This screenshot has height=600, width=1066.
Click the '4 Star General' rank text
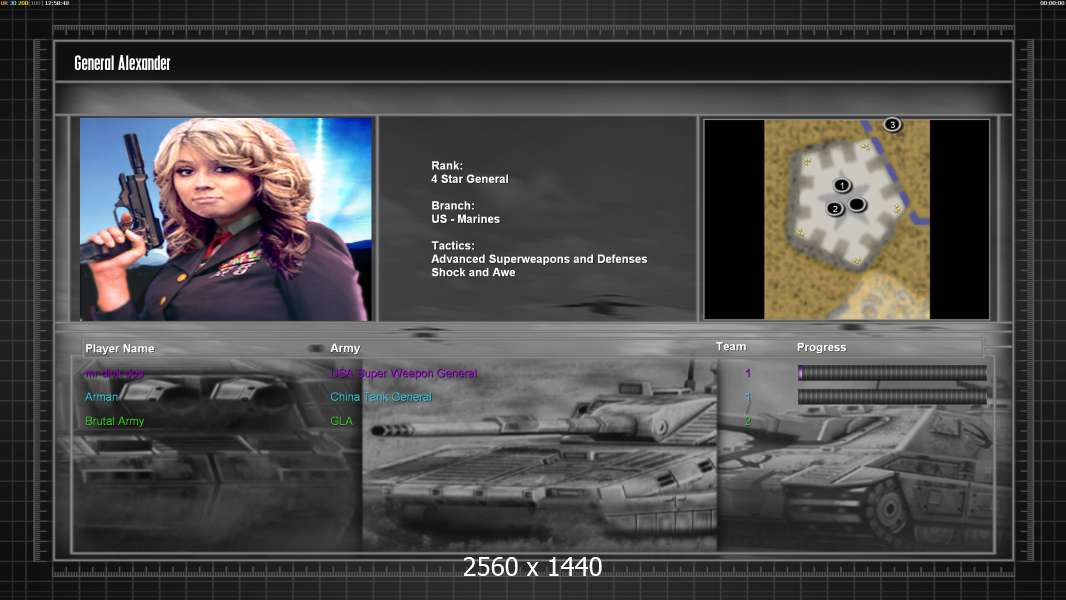pos(470,179)
